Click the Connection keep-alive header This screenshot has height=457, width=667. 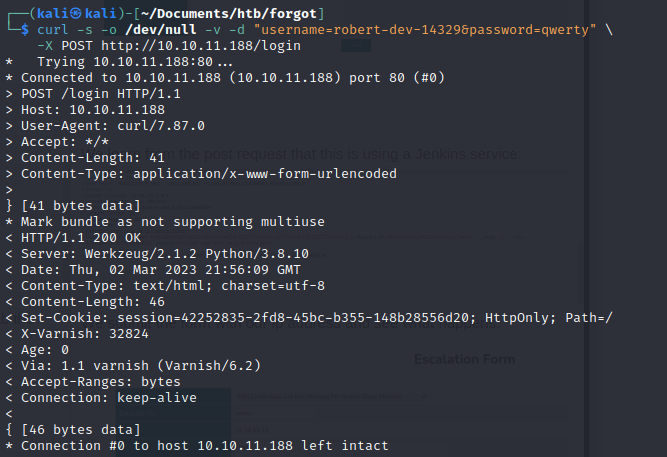pos(109,397)
